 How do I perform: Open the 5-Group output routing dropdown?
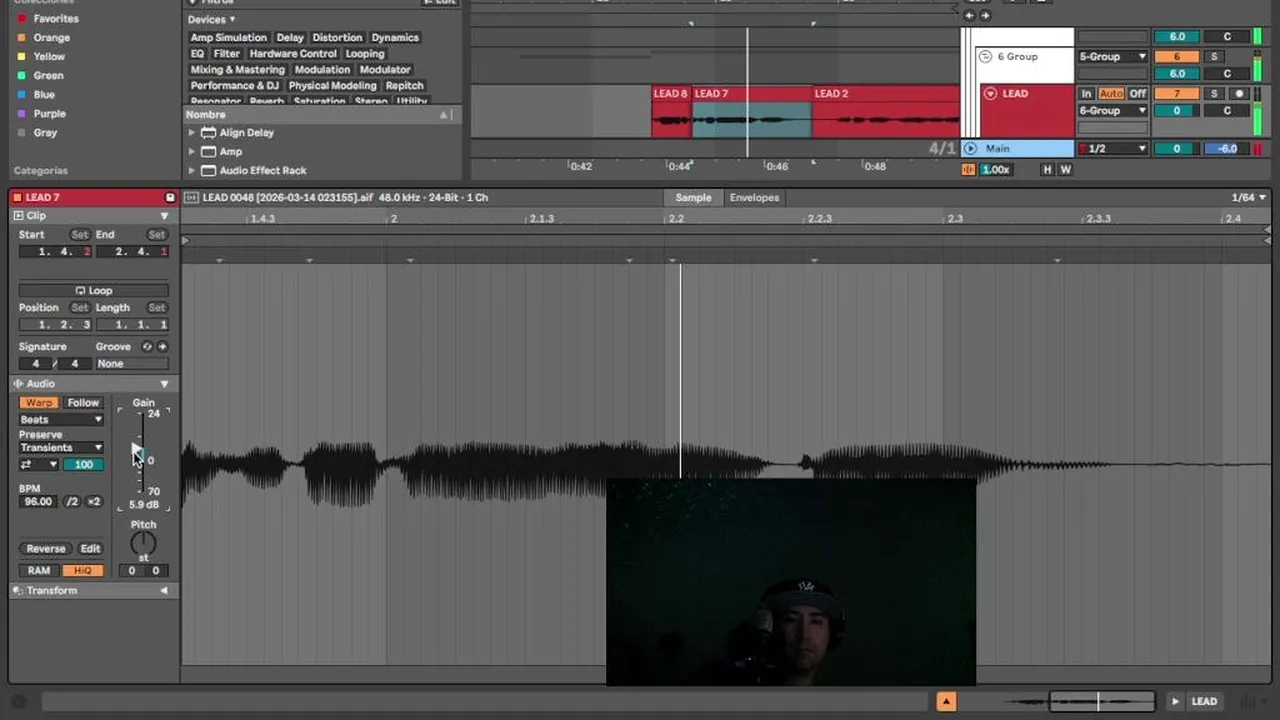click(1112, 56)
